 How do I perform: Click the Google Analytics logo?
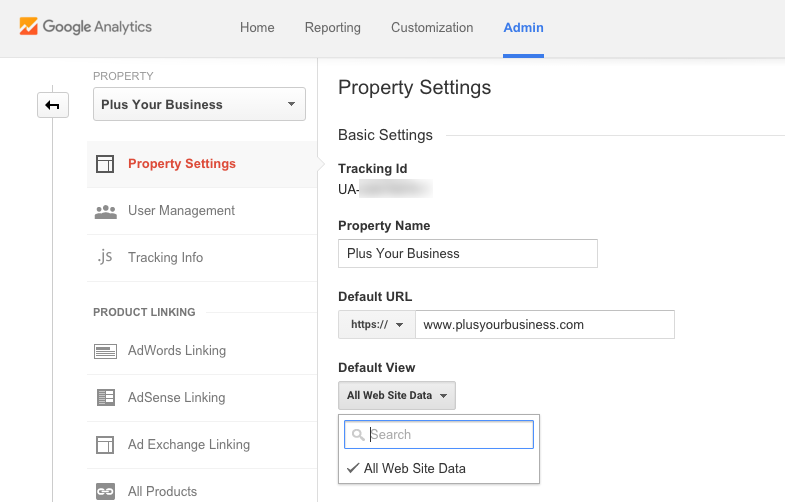point(86,27)
